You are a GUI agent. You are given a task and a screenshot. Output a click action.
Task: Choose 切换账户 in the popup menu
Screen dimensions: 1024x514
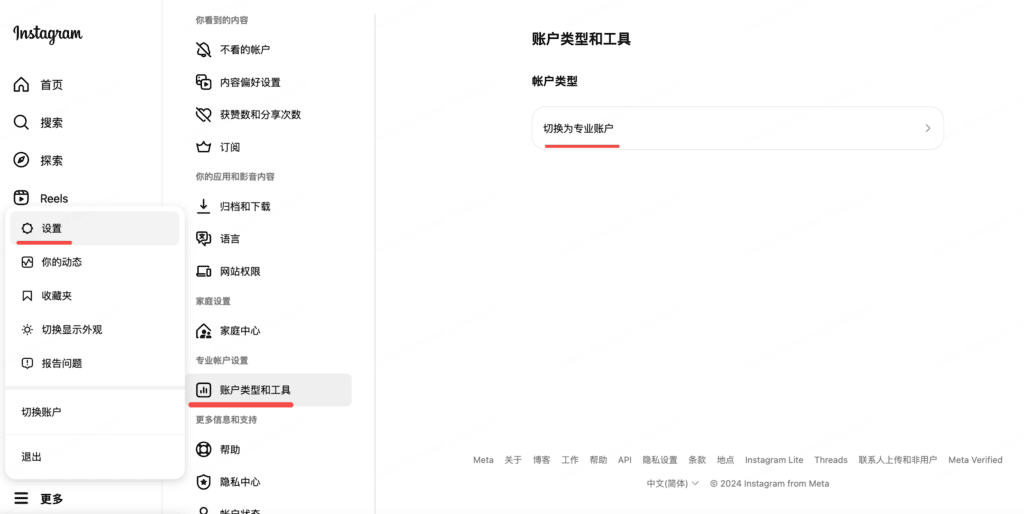(x=95, y=412)
